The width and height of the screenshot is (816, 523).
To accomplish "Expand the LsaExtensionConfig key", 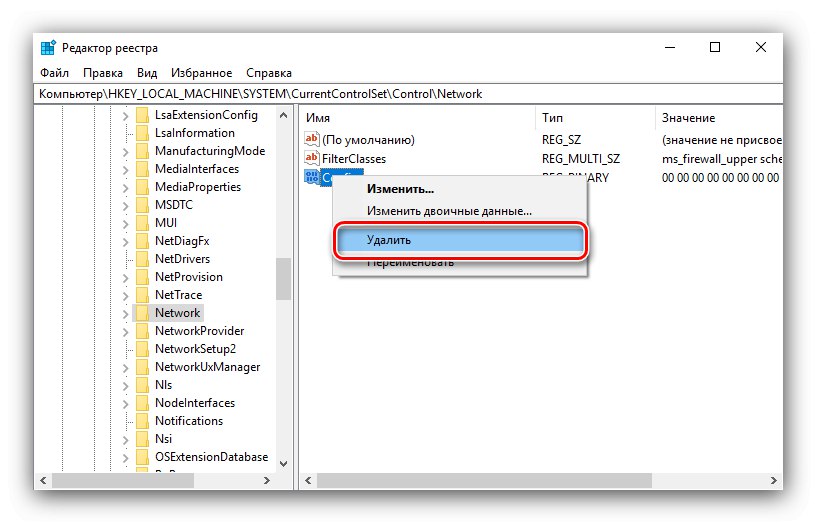I will click(125, 116).
